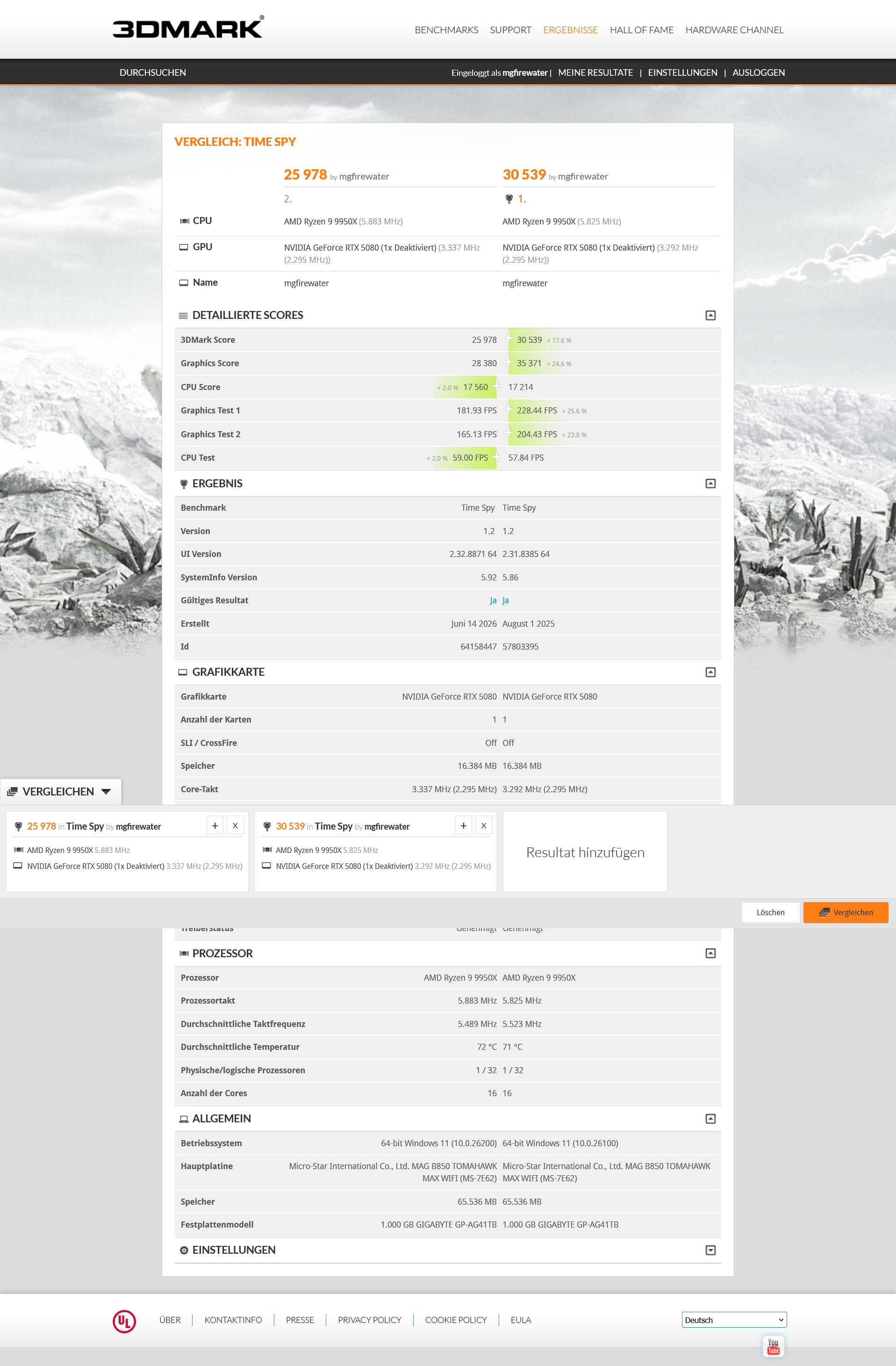Open the Hall of Fame page
896x1366 pixels.
641,30
